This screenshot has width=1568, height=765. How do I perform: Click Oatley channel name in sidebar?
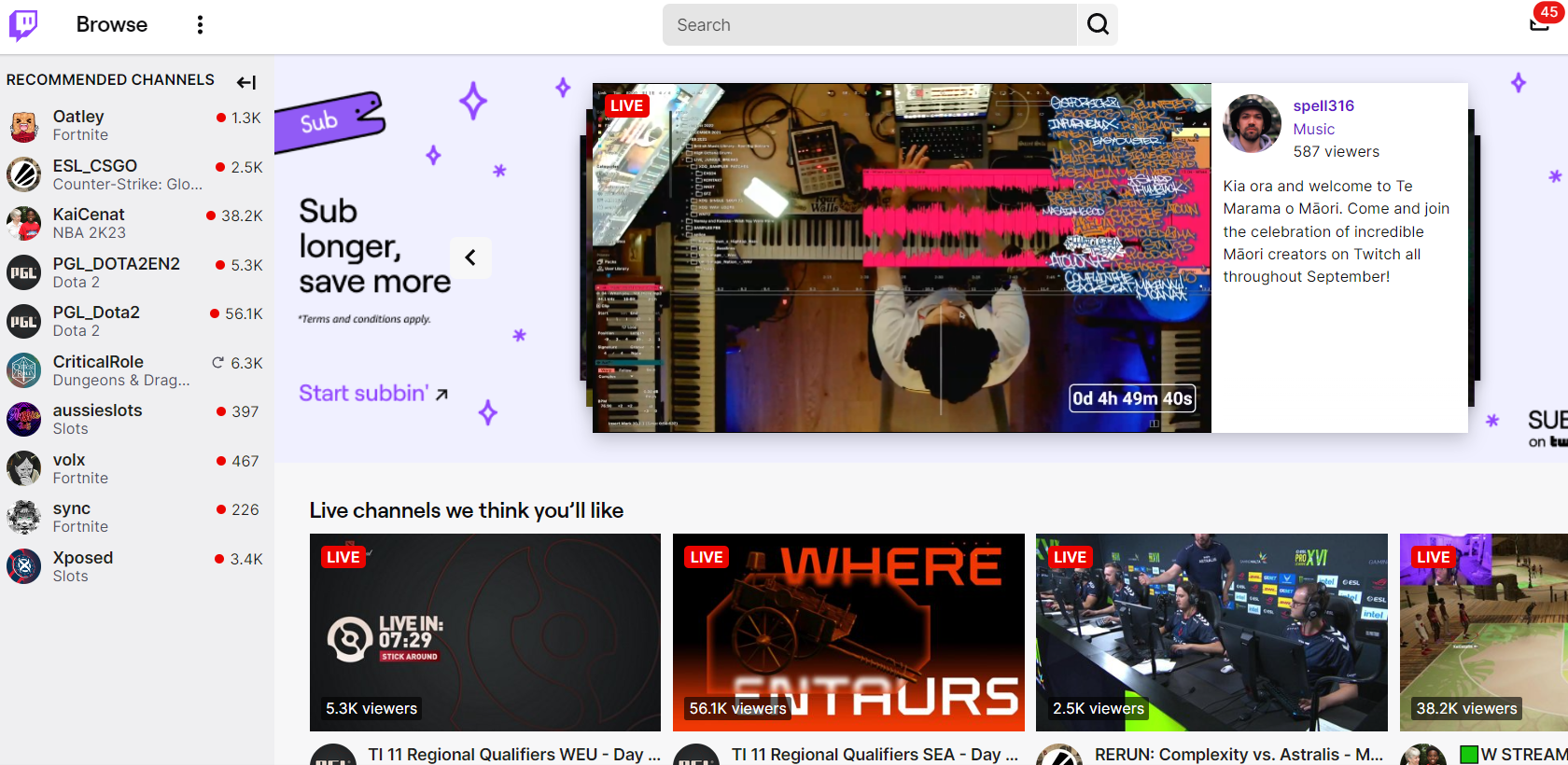click(78, 117)
